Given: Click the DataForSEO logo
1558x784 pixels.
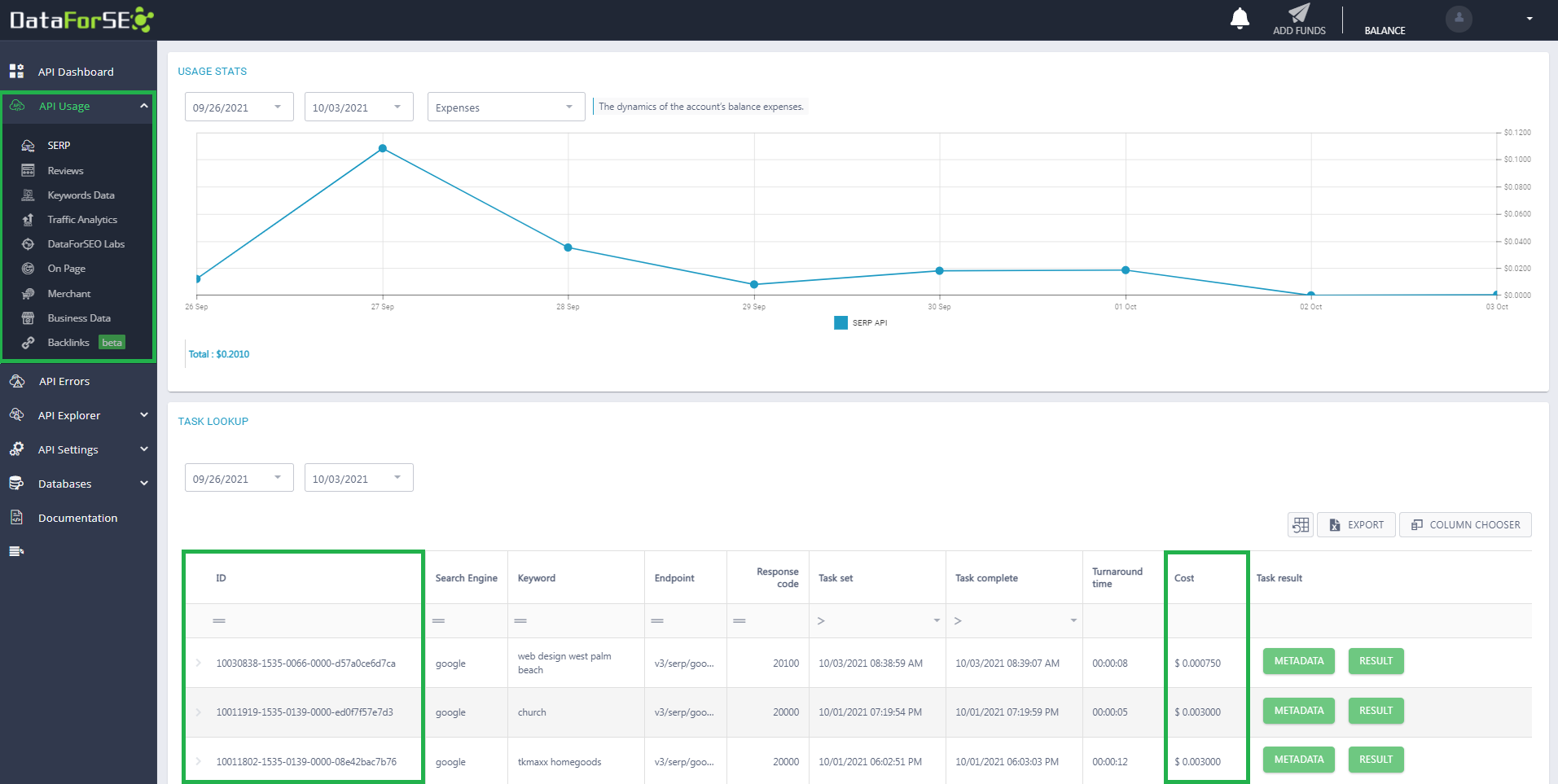Looking at the screenshot, I should click(x=81, y=20).
